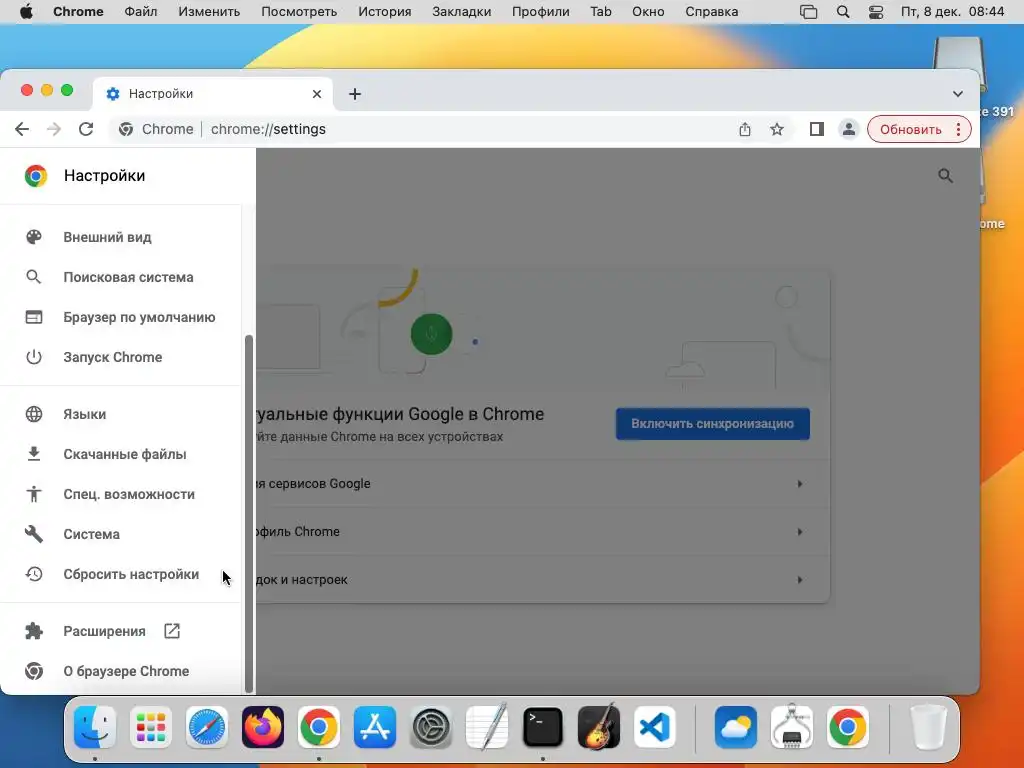The width and height of the screenshot is (1024, 768).
Task: Click the Обновить update button
Action: 910,129
